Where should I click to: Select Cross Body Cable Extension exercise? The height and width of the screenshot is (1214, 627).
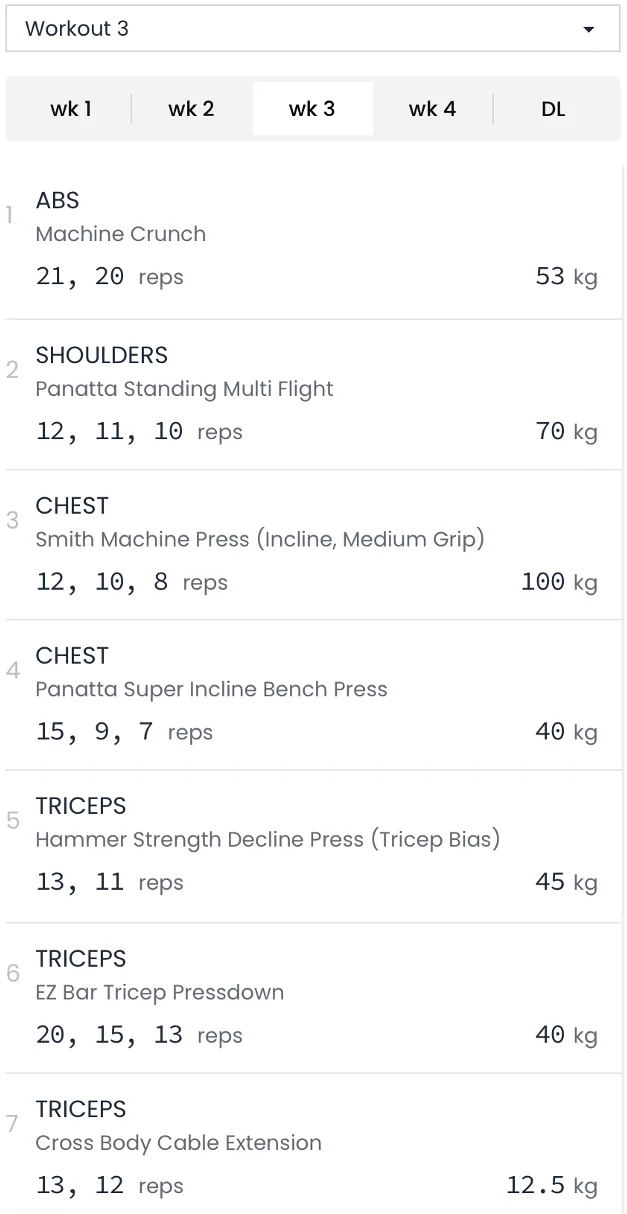[x=178, y=1143]
